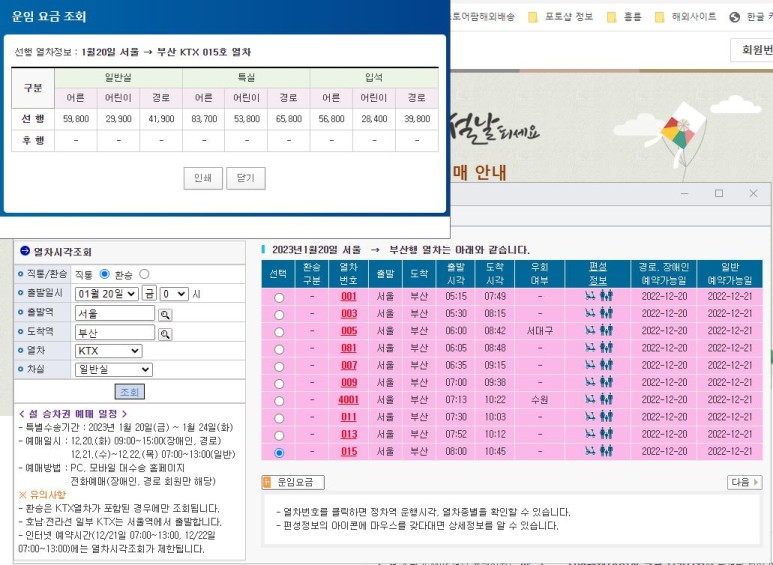
Task: Click the 편성정보 icon in train 015 row
Action: 598,451
